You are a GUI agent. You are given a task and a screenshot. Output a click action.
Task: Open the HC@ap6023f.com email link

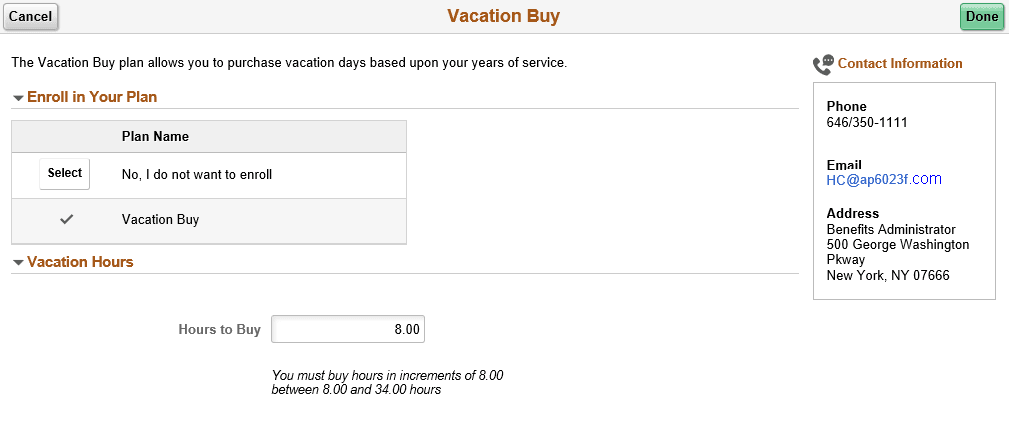884,180
